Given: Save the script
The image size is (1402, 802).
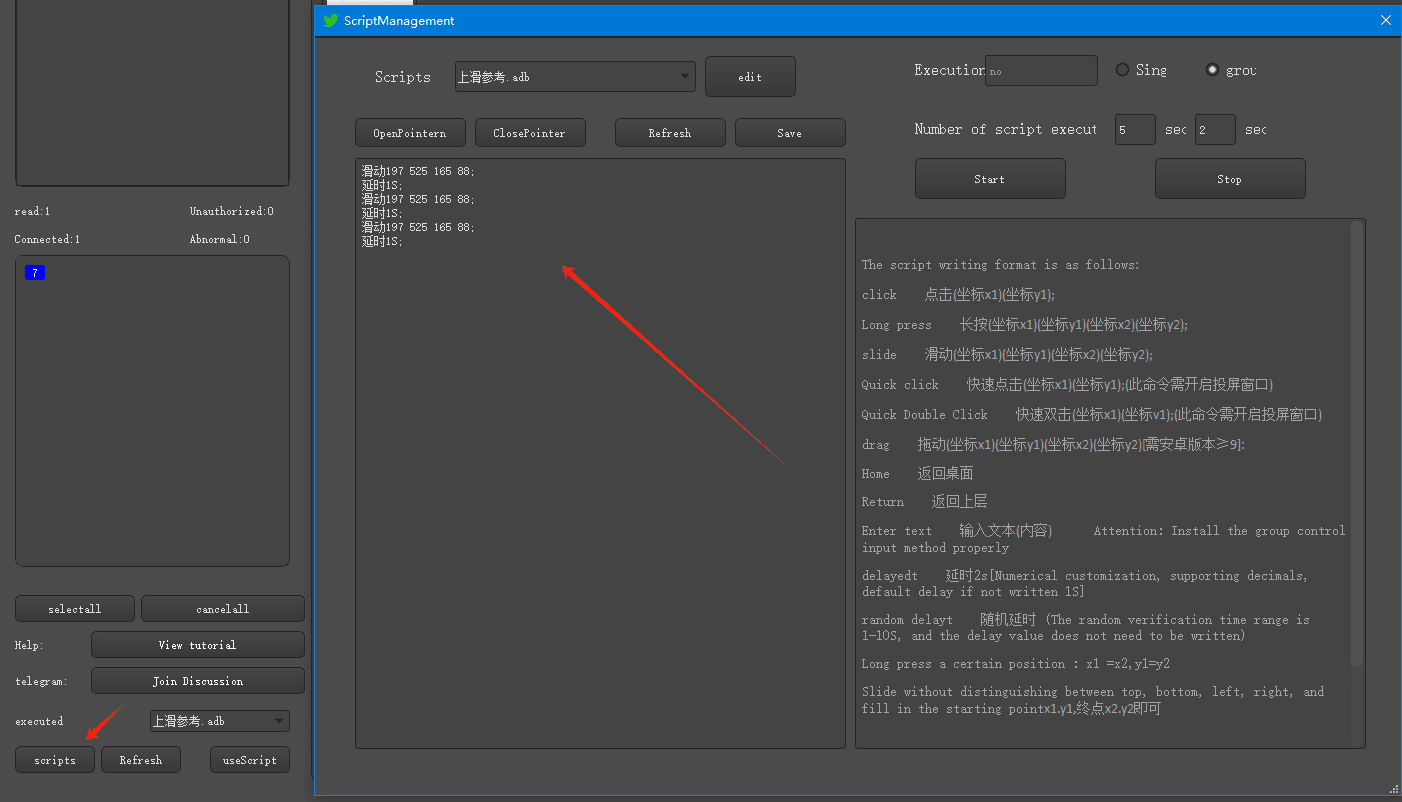Looking at the screenshot, I should 790,133.
